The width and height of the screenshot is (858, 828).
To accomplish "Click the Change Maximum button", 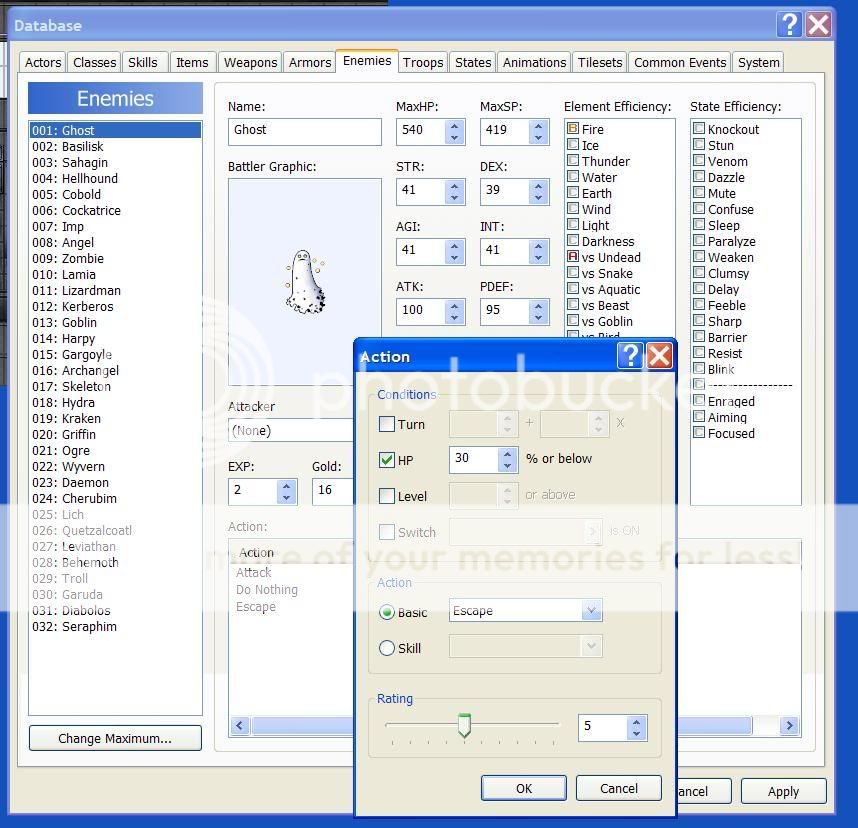I will point(115,739).
